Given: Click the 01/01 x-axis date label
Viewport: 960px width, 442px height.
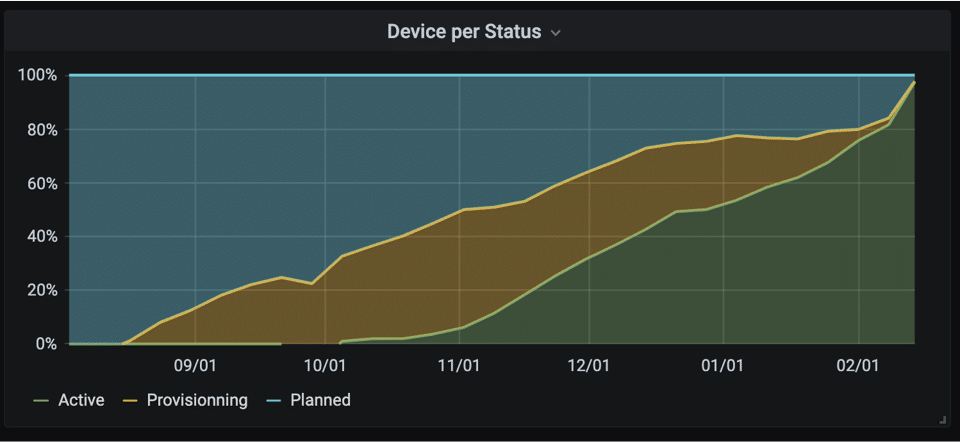Looking at the screenshot, I should coord(723,366).
